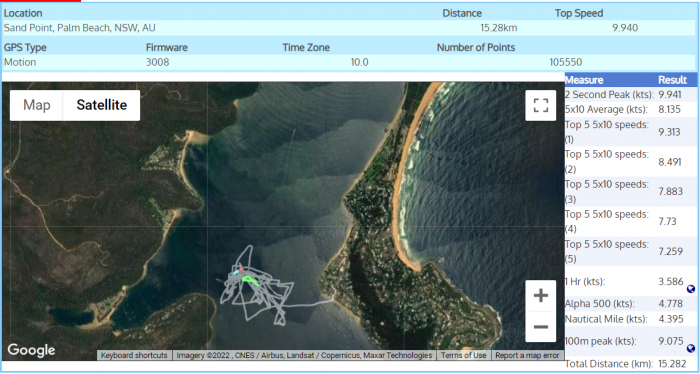Select the 5x10 Average (kts) row
This screenshot has width=700, height=374.
631,110
